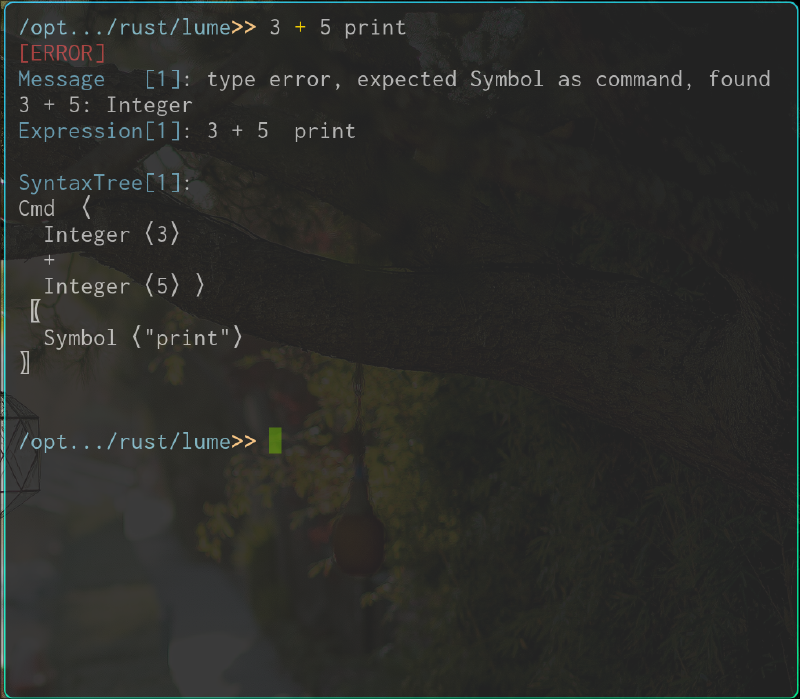Click the red [ERROR] label
Viewport: 800px width, 699px height.
[62, 54]
